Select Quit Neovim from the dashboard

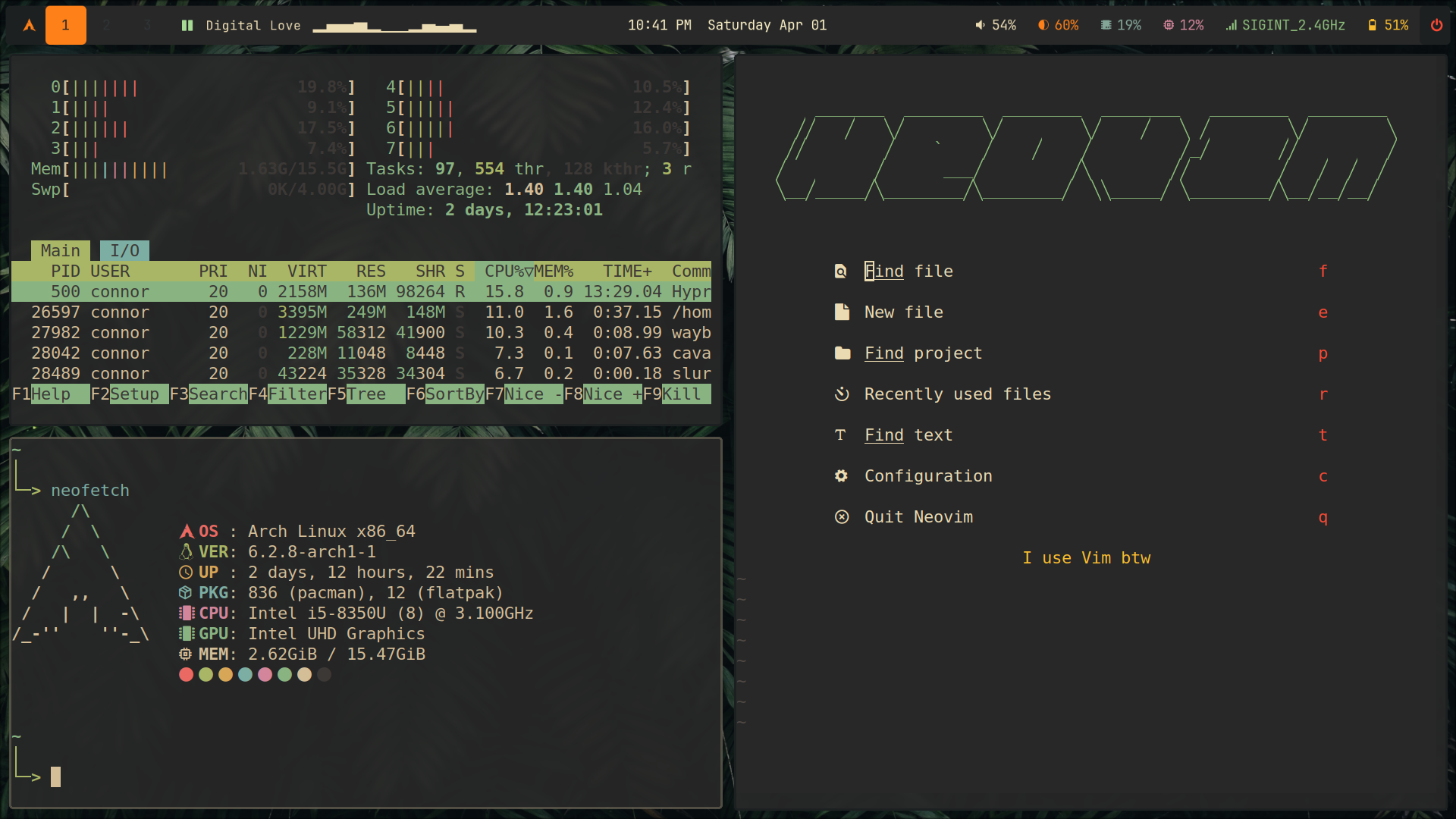[918, 516]
